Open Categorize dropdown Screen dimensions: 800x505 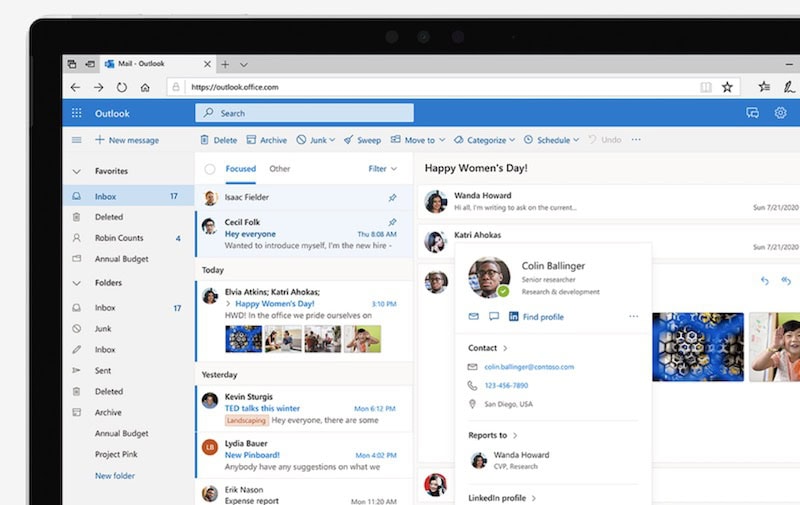pyautogui.click(x=484, y=140)
